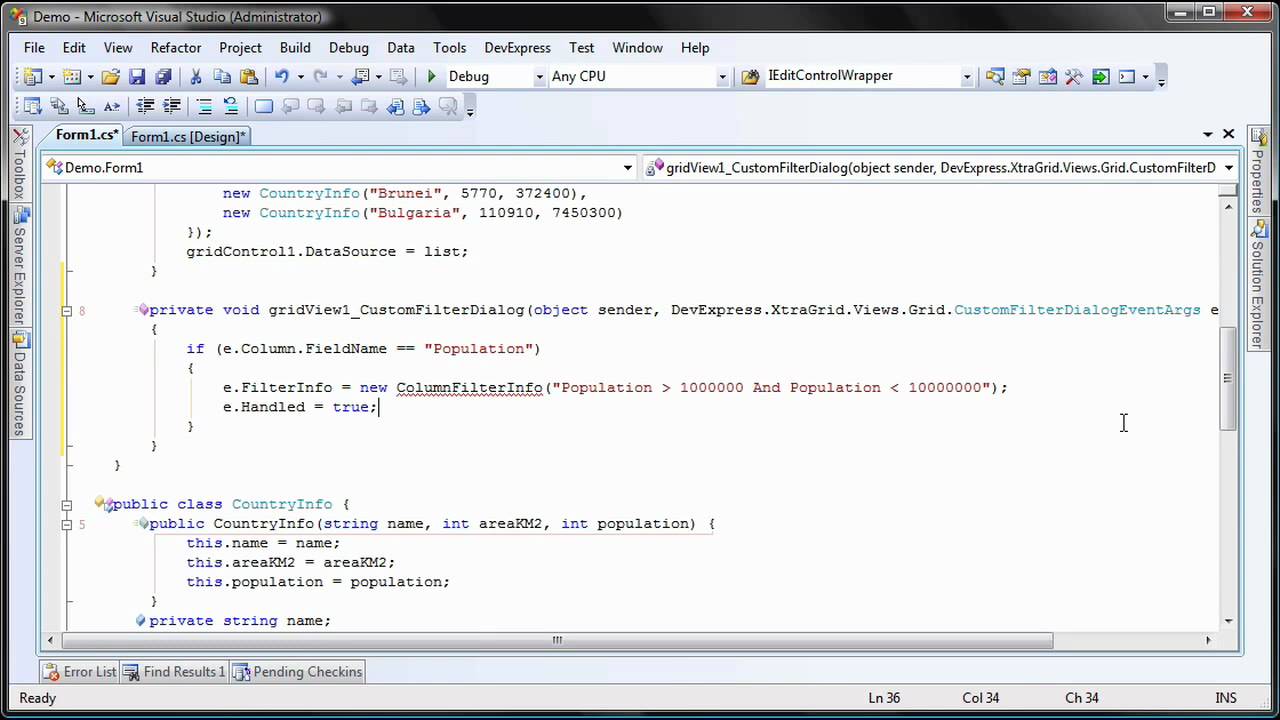Click the vertical scrollbar thumb in editor
The height and width of the screenshot is (720, 1280).
(x=1228, y=379)
